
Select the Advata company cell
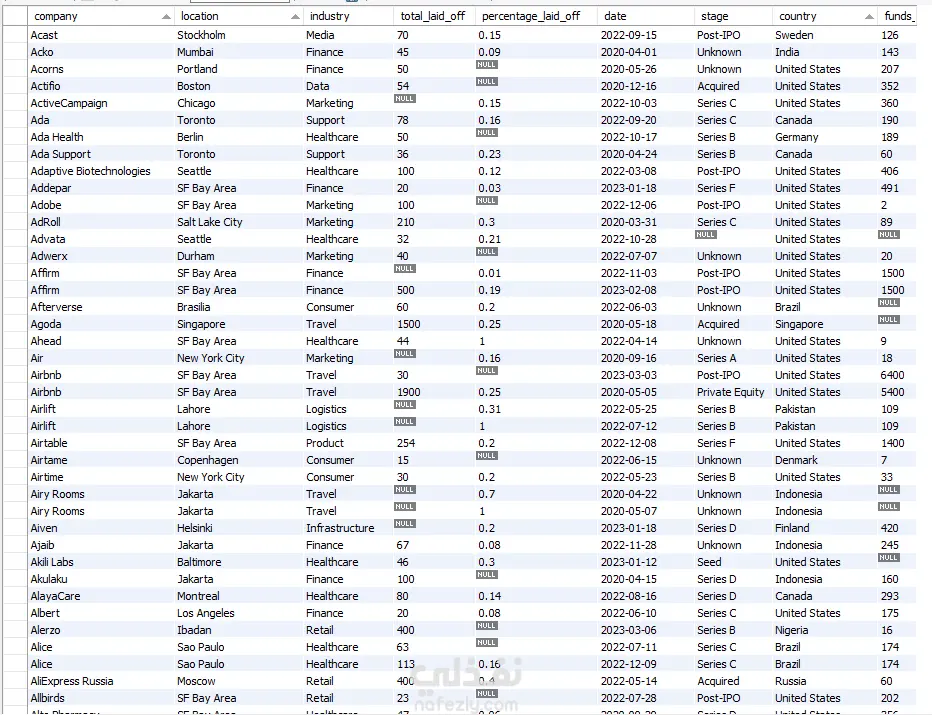pos(100,239)
